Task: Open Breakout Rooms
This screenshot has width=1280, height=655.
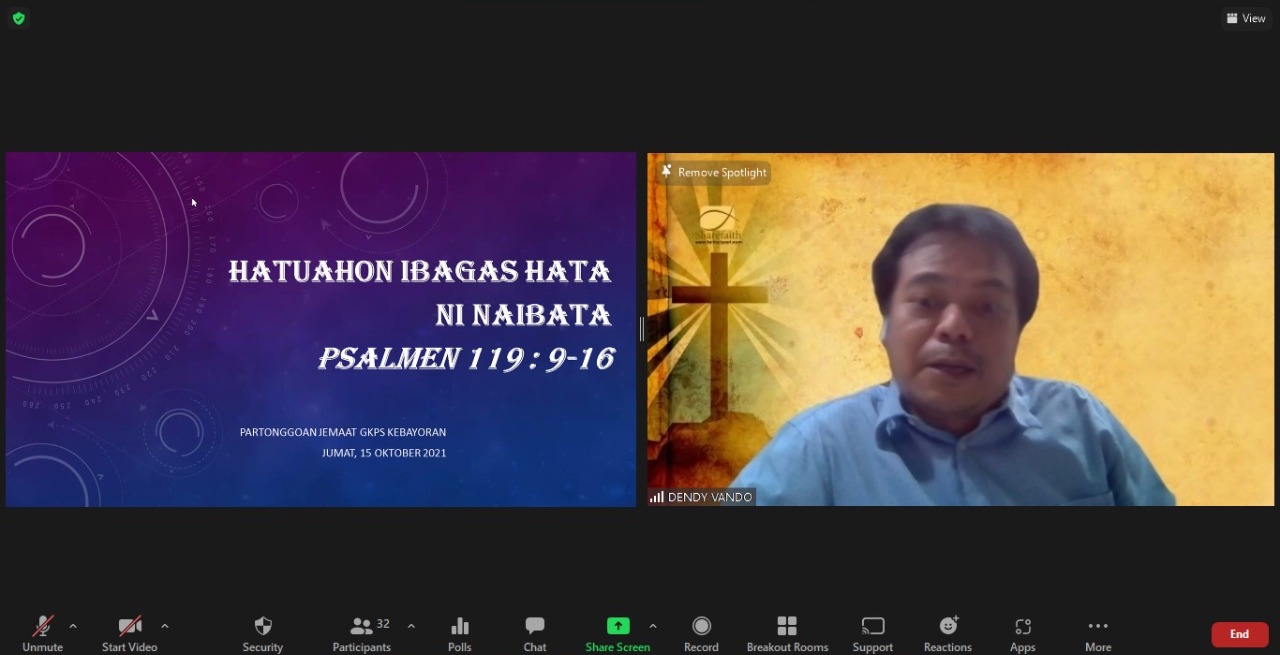Action: click(x=787, y=633)
